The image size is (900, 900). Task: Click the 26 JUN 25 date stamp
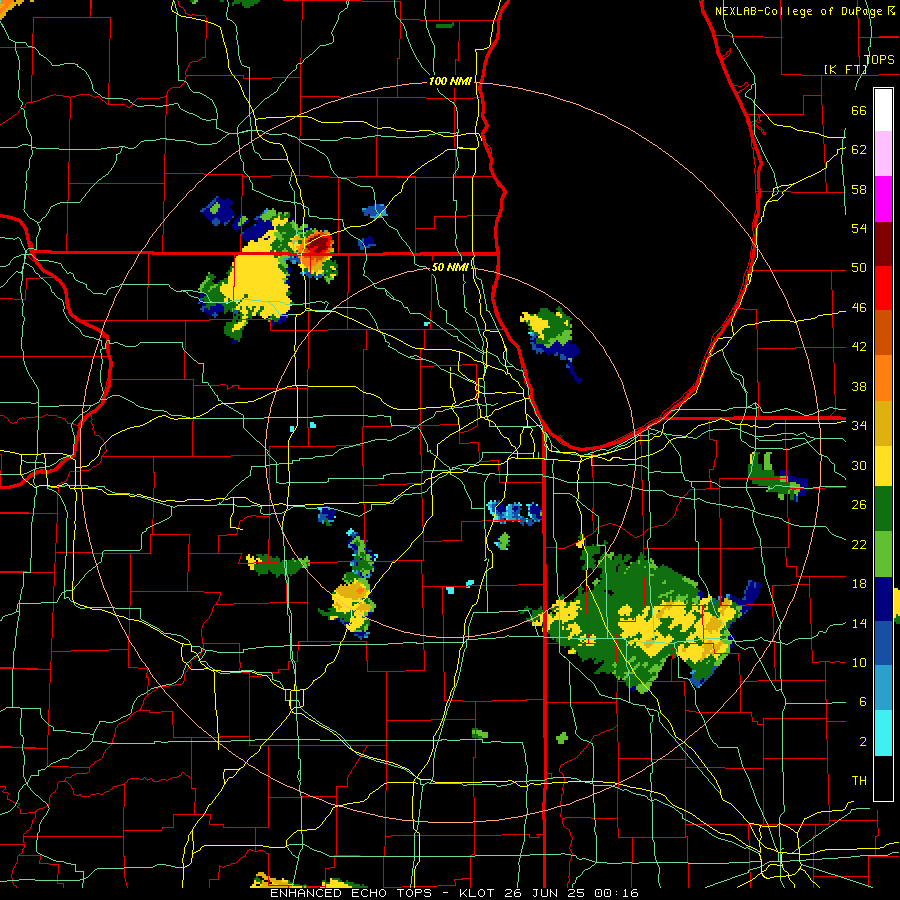(546, 893)
